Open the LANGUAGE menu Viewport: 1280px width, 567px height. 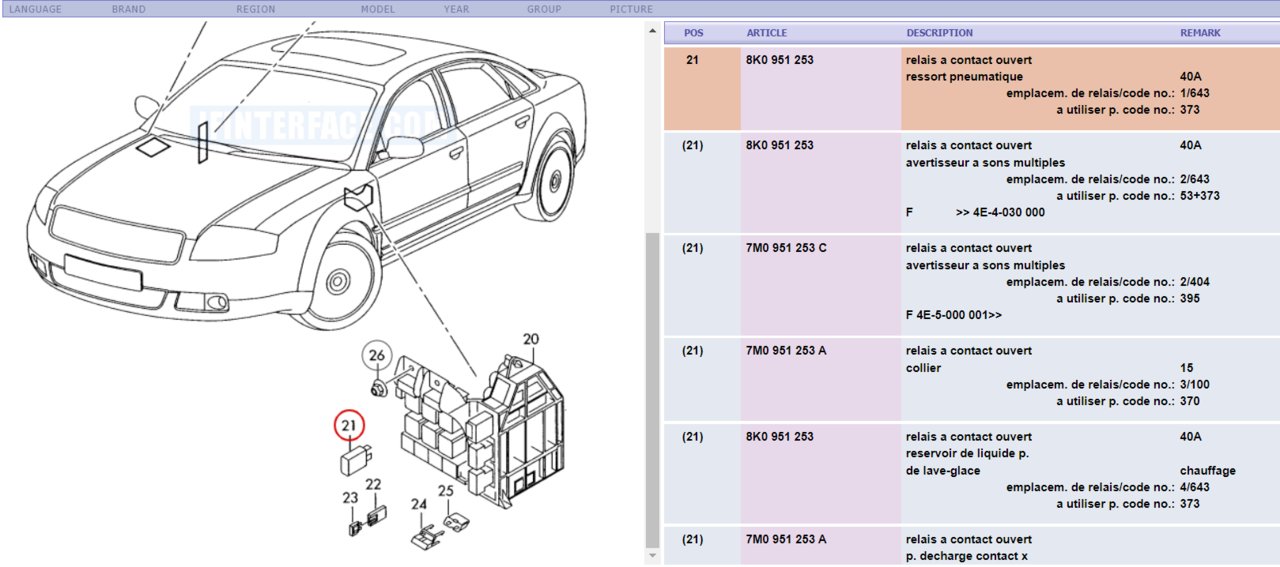35,9
